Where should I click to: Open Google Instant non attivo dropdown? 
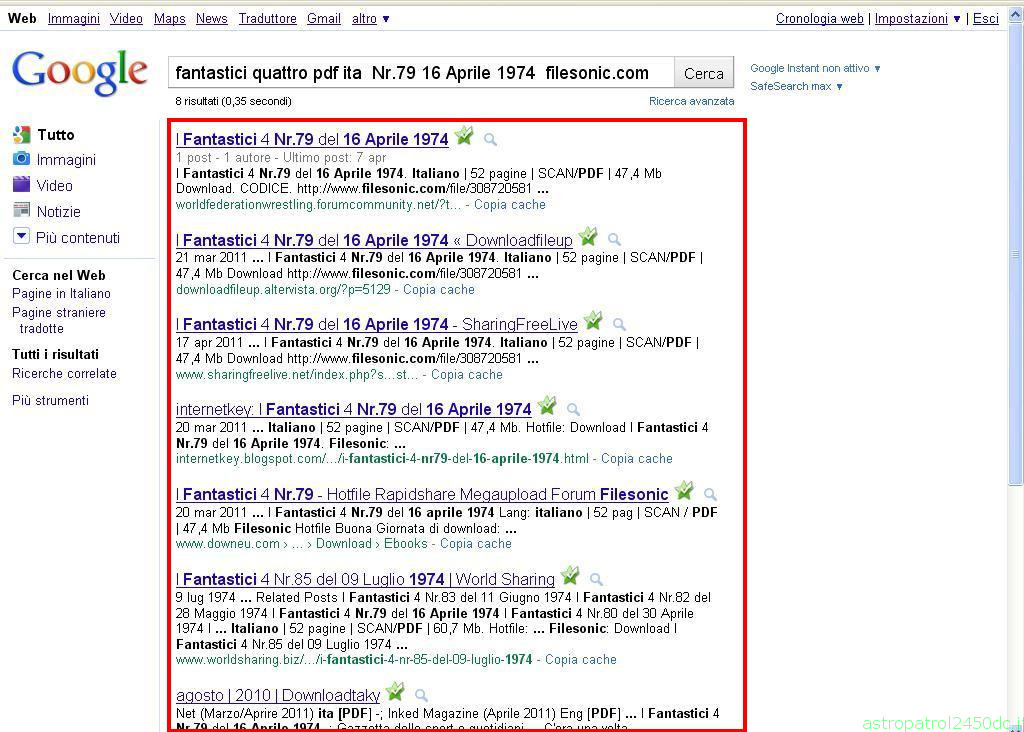click(816, 68)
